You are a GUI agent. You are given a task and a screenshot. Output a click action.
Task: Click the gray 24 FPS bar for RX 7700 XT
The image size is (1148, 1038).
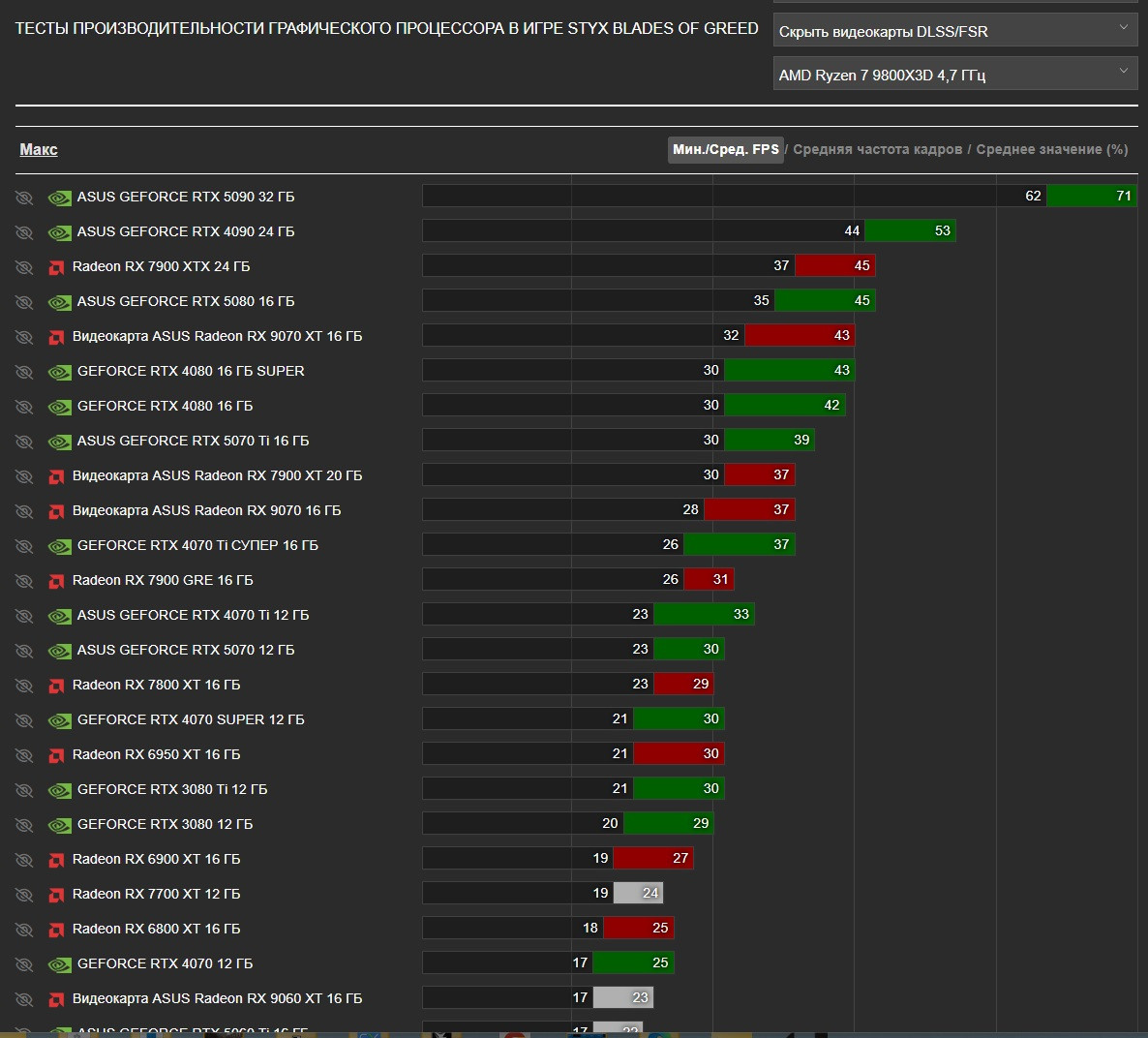coord(638,893)
